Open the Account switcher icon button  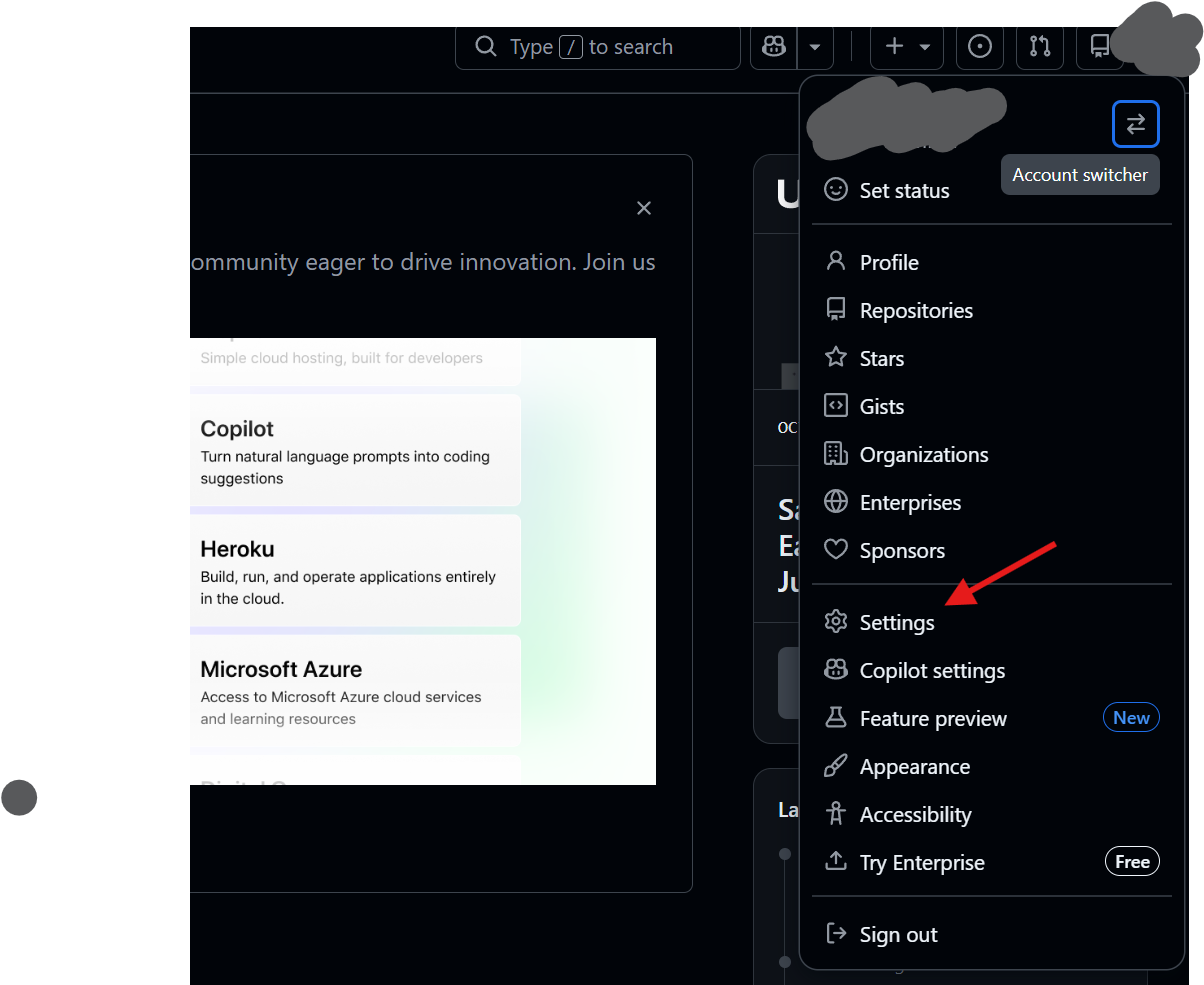[x=1136, y=125]
